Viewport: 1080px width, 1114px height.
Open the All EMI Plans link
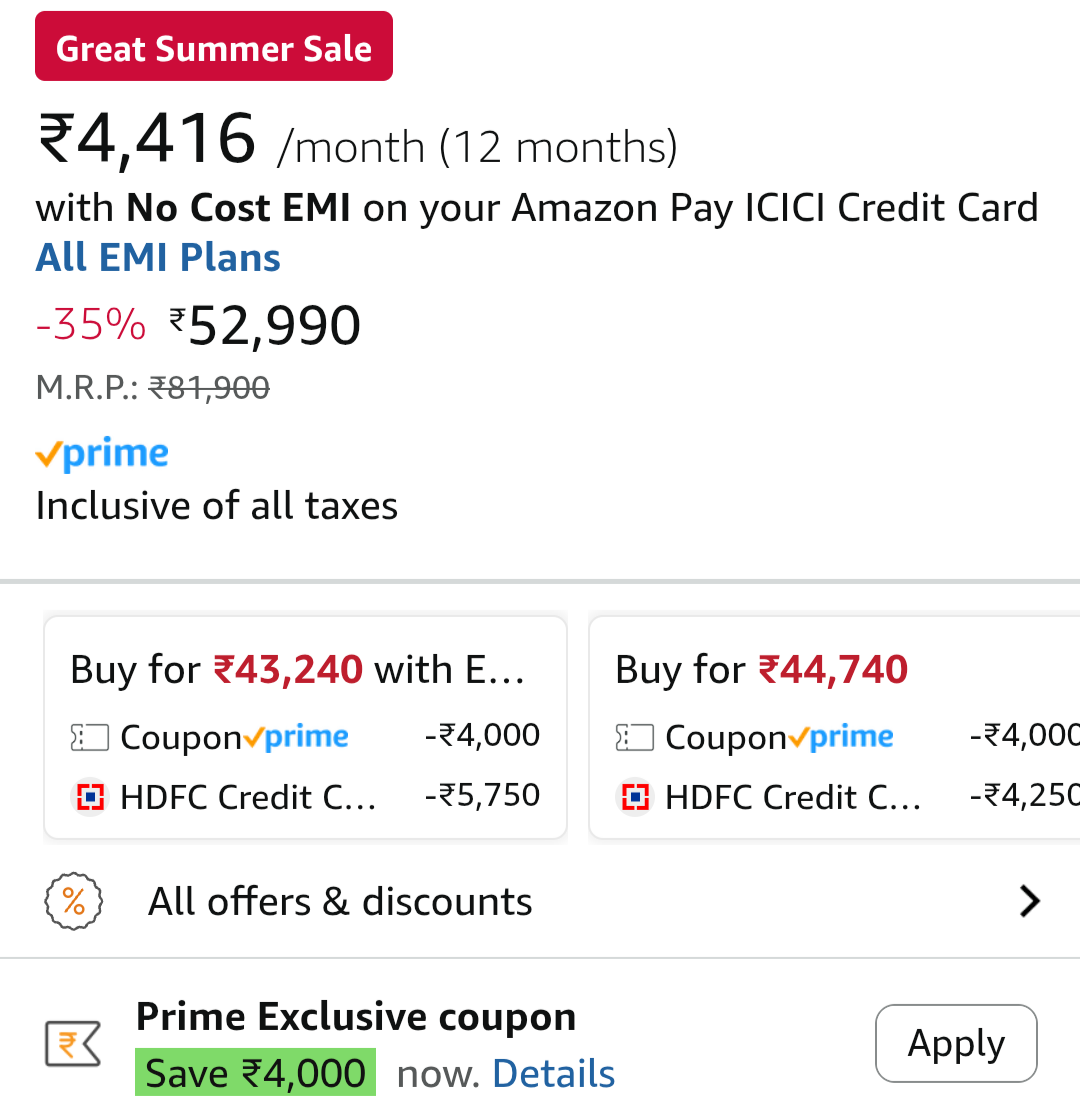pyautogui.click(x=158, y=258)
